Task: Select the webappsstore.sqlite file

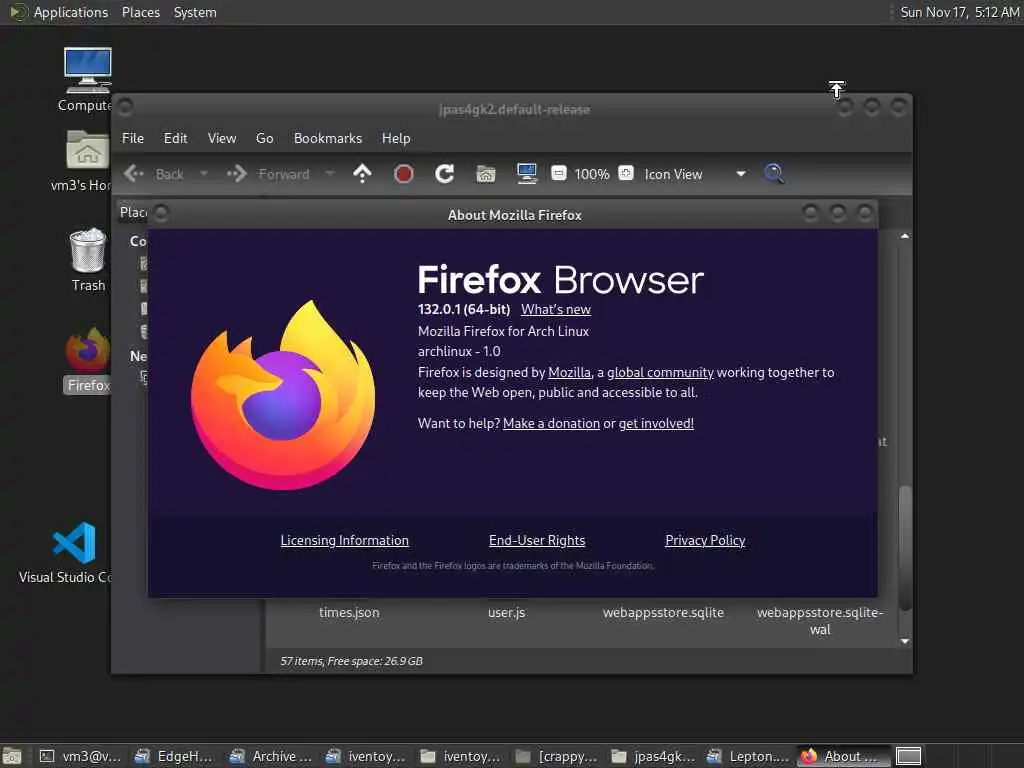Action: 663,613
